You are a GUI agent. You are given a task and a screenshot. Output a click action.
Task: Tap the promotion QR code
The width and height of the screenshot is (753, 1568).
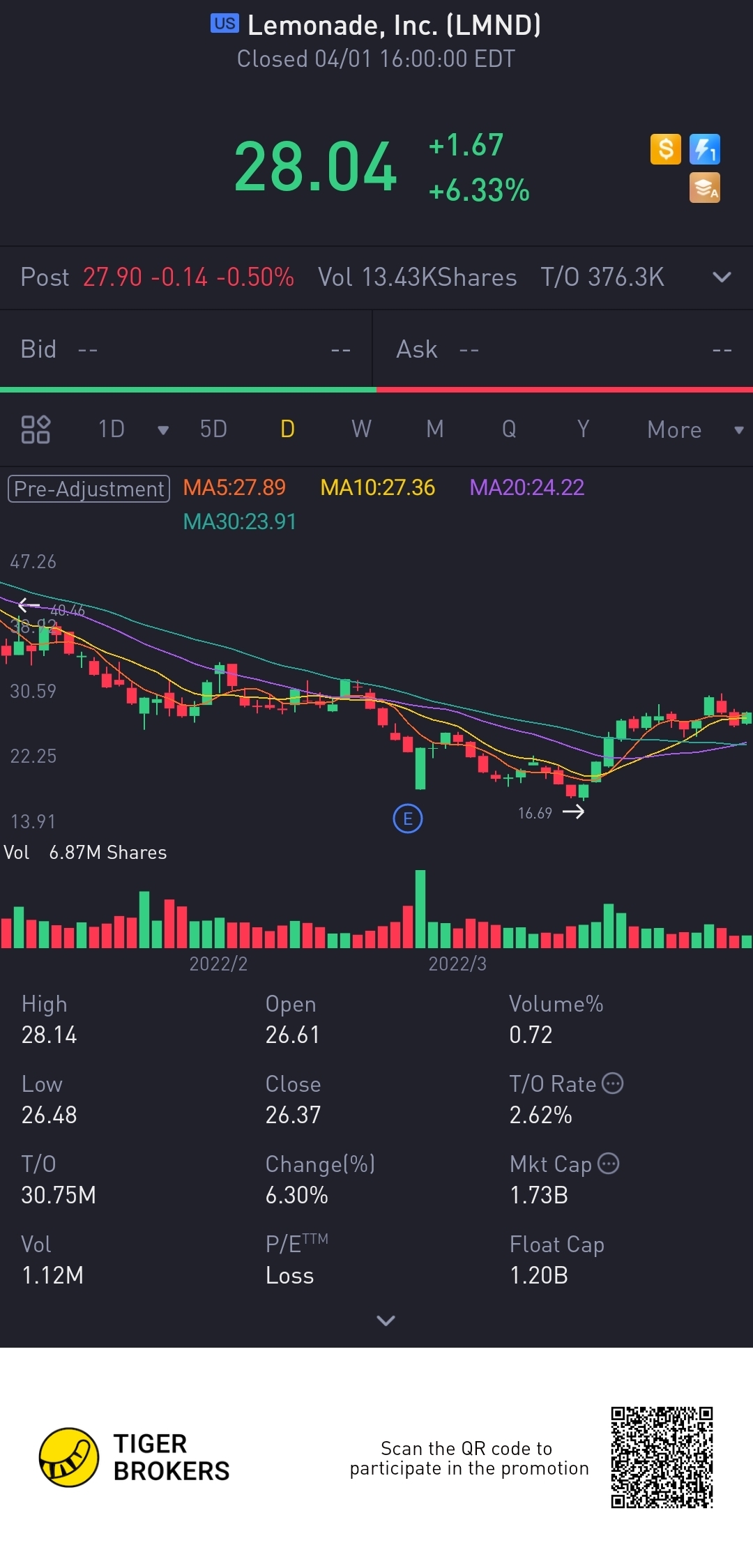tap(662, 1457)
